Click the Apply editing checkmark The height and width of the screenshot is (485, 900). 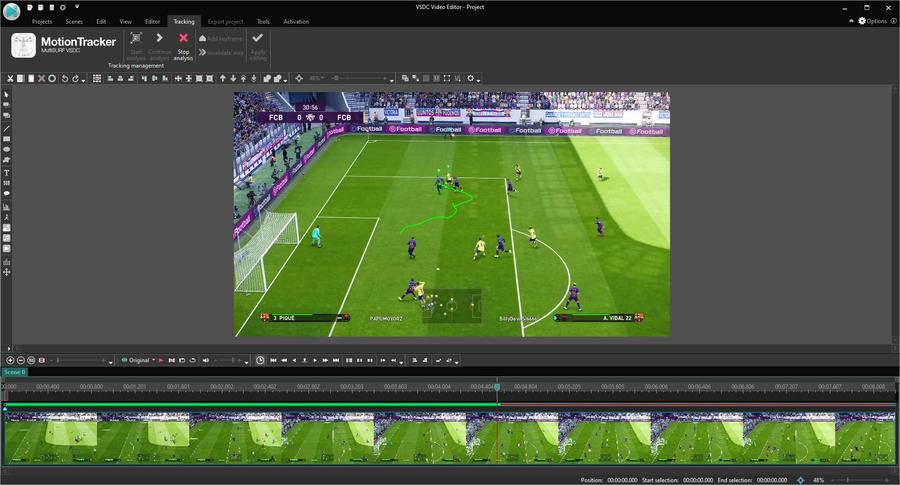[258, 38]
